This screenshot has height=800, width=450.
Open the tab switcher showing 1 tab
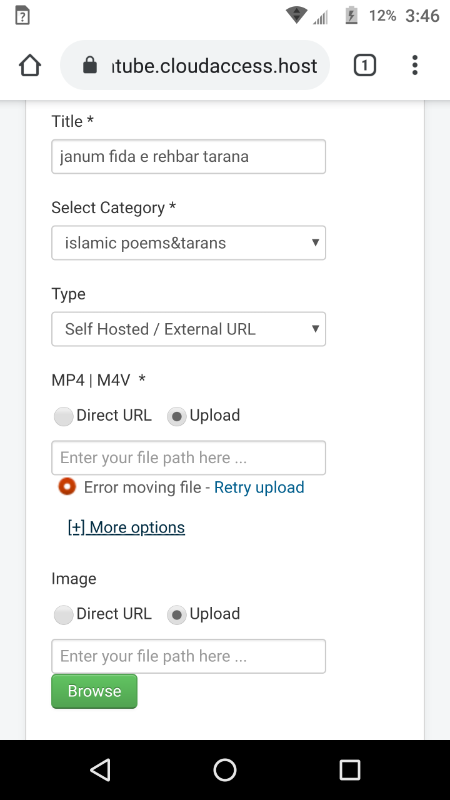364,65
